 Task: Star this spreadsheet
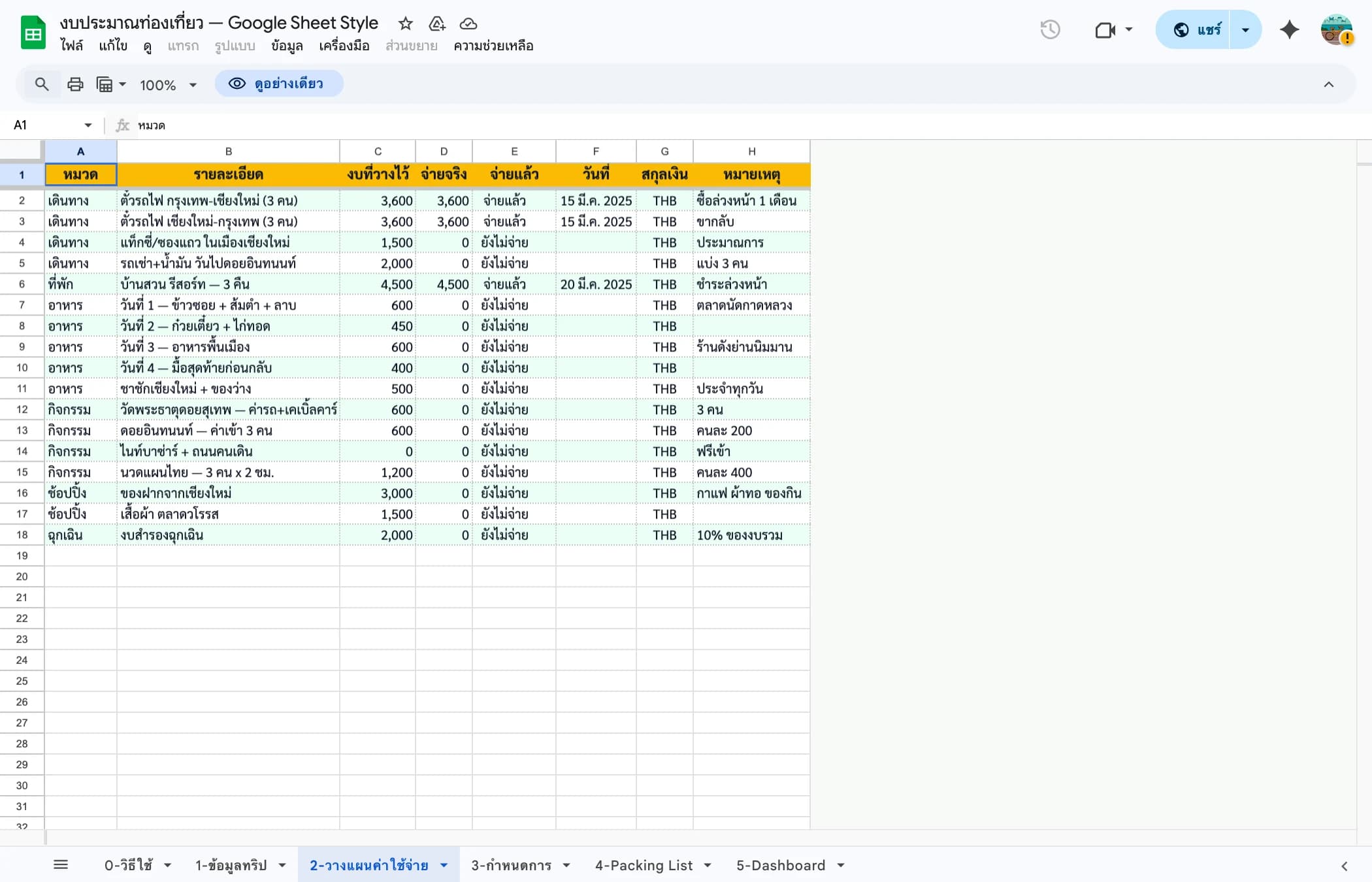(405, 24)
